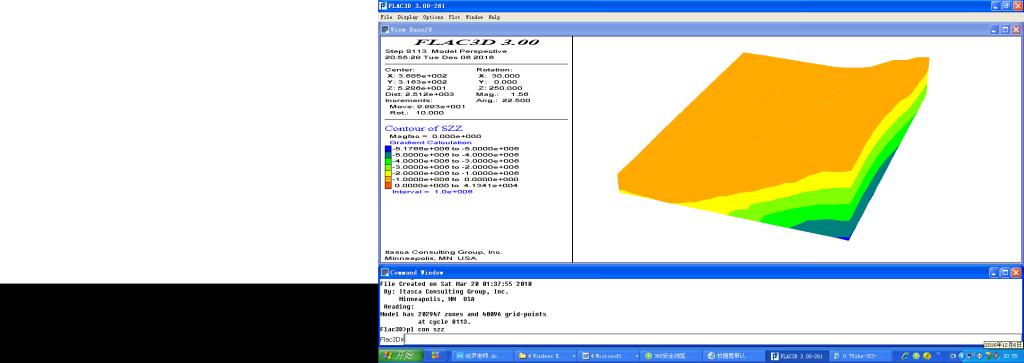Click the orange contour legend swatch

(388, 179)
